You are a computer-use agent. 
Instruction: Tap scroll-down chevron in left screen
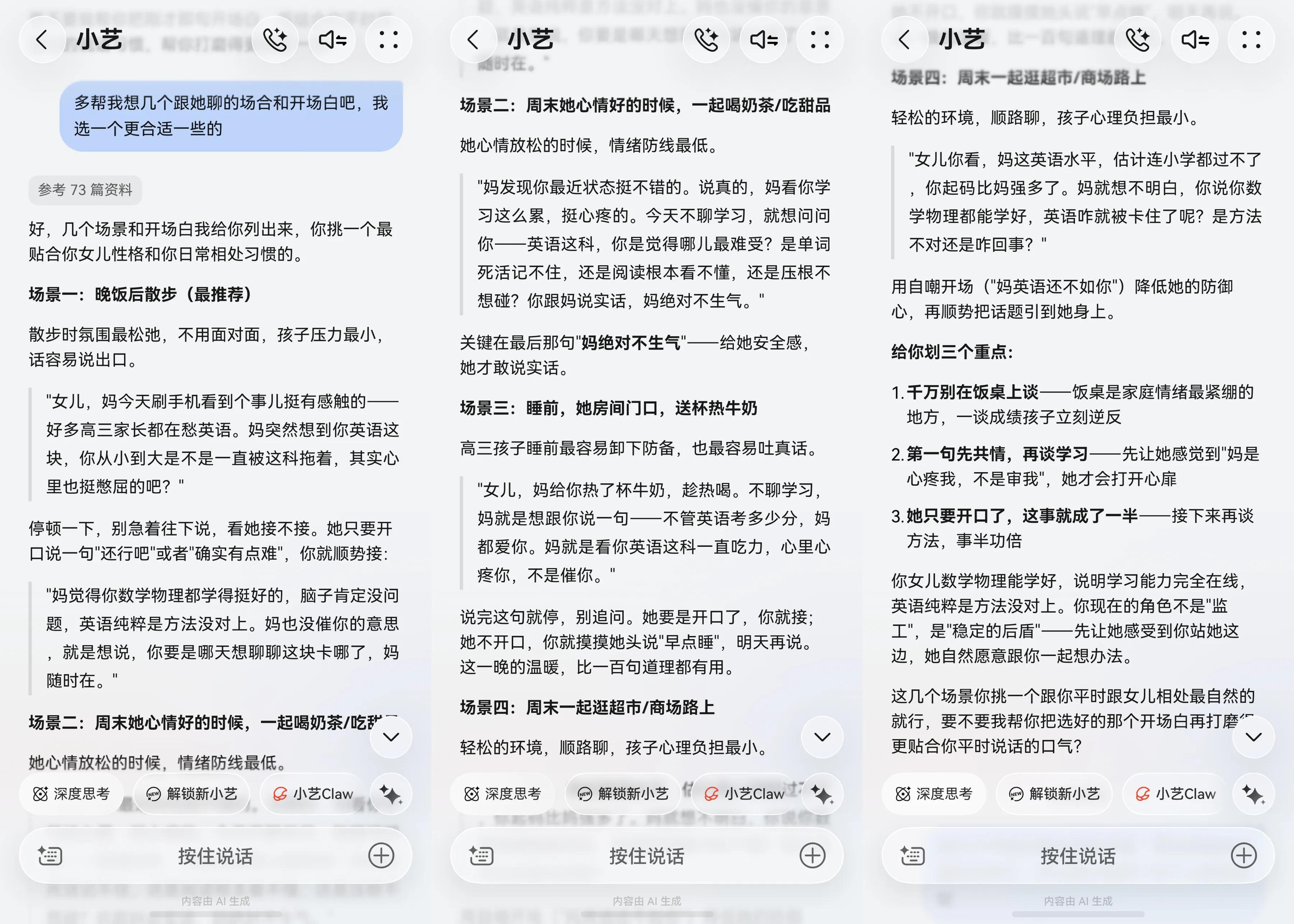tap(390, 737)
